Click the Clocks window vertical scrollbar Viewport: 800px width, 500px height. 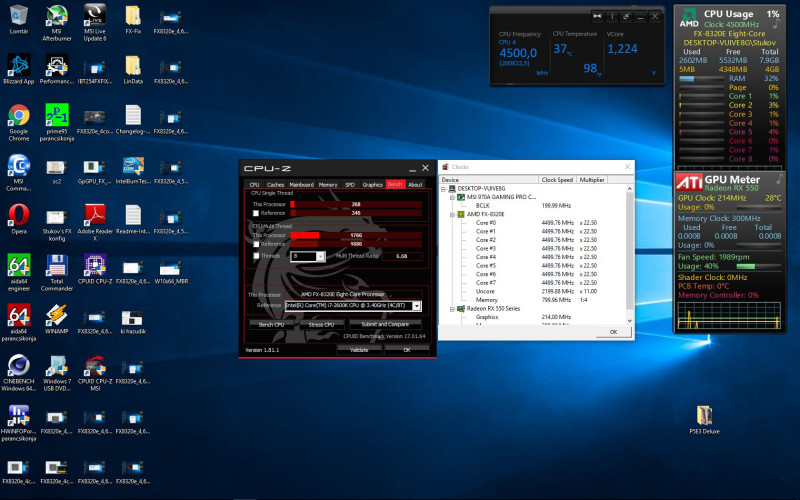coord(629,250)
